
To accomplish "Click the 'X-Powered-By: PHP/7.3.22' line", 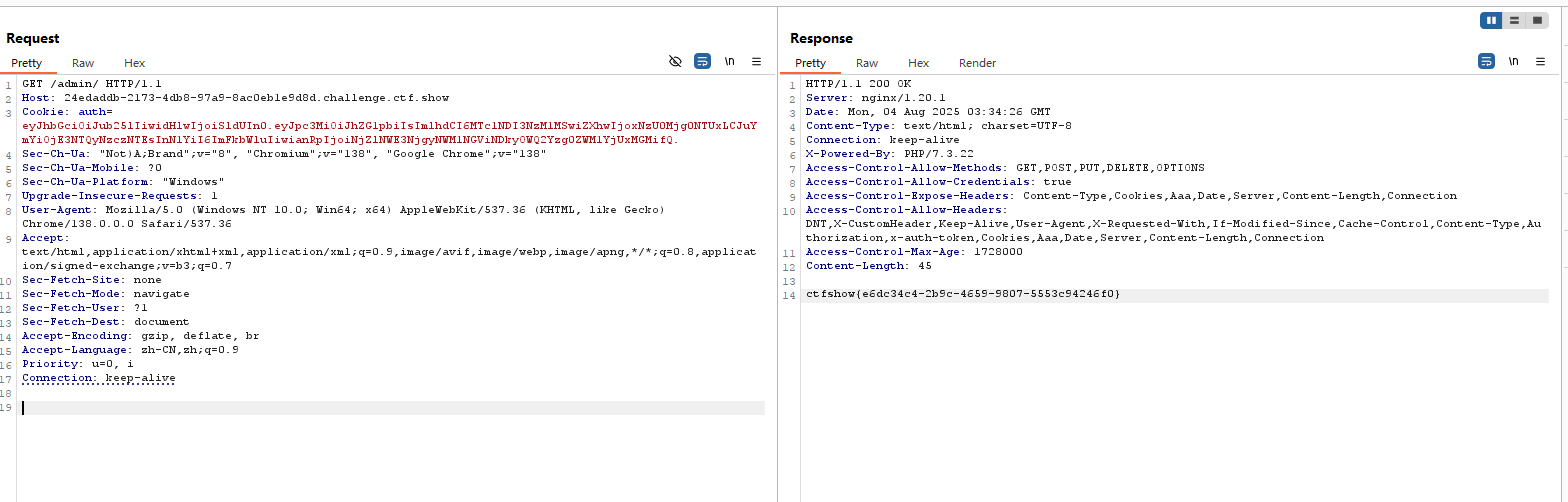I will click(889, 154).
